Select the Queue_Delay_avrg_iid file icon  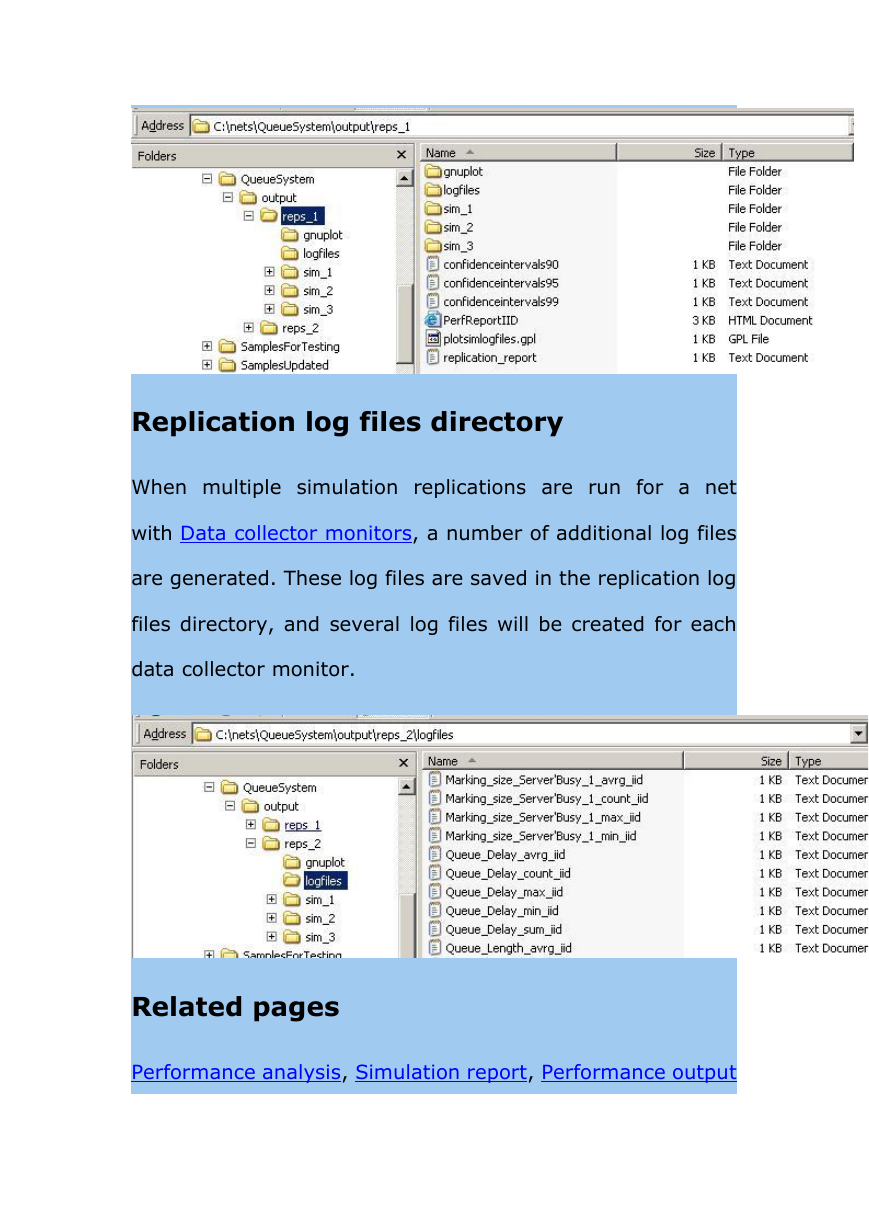(x=435, y=855)
